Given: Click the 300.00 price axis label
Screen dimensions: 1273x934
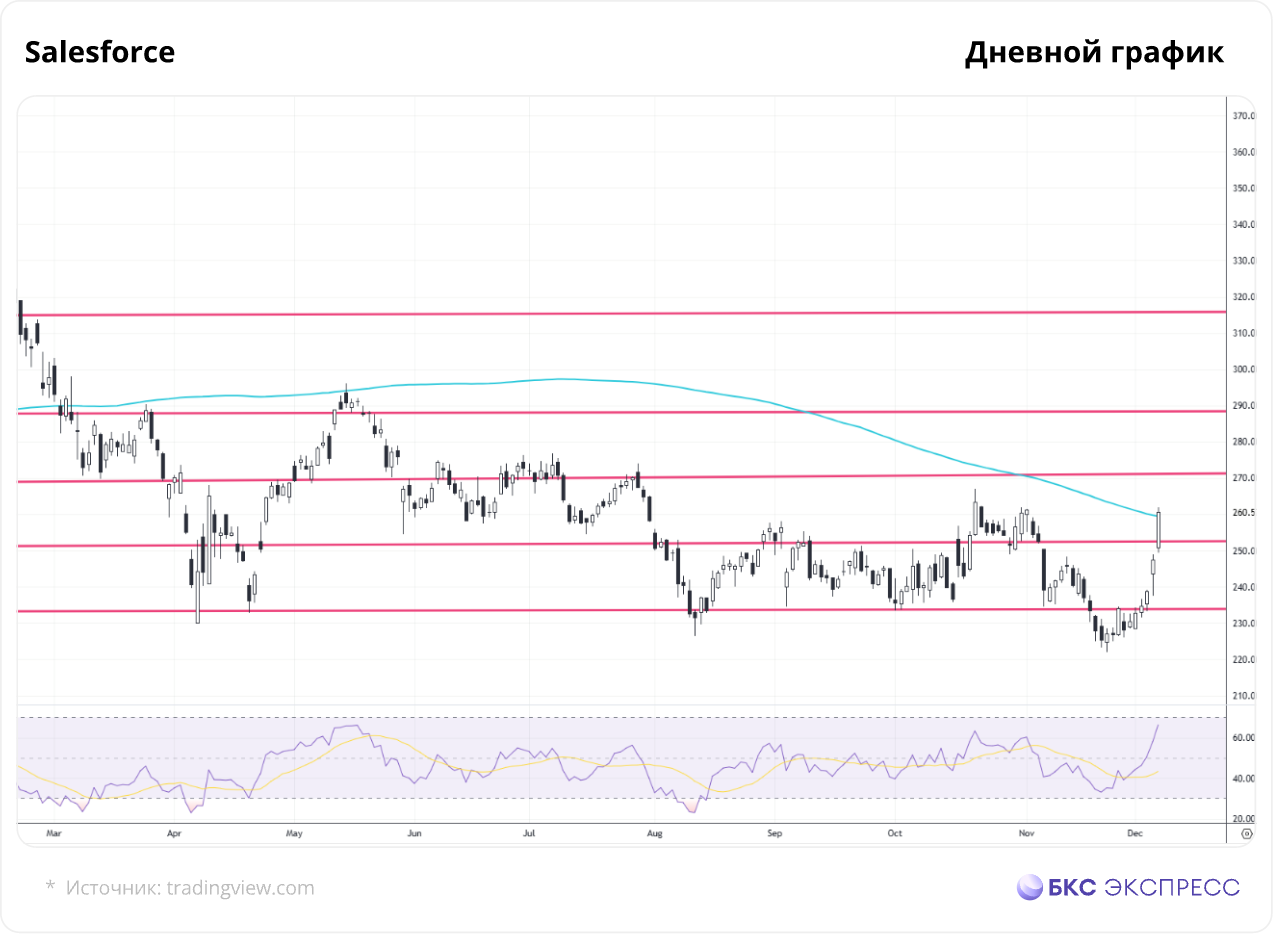Looking at the screenshot, I should click(1245, 370).
